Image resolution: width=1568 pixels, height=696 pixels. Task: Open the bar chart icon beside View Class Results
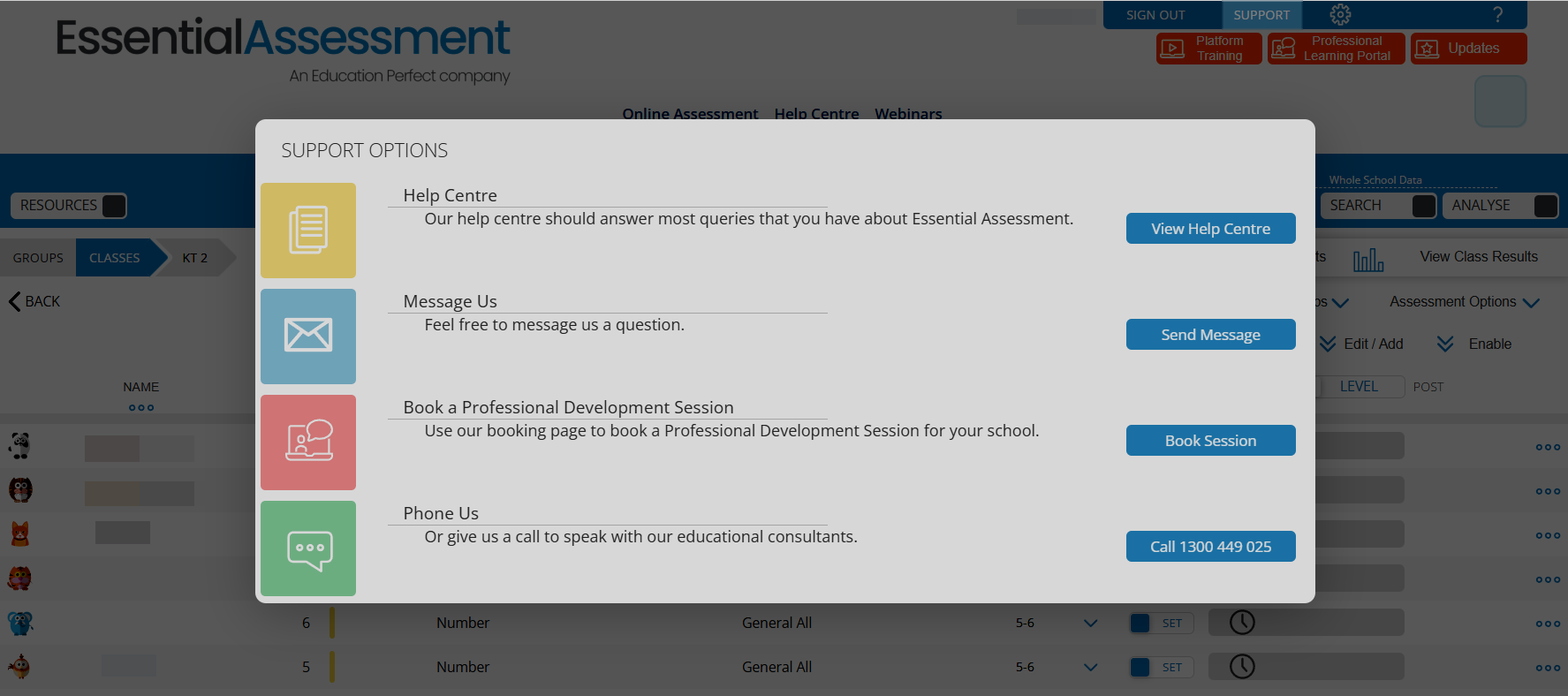click(1368, 259)
